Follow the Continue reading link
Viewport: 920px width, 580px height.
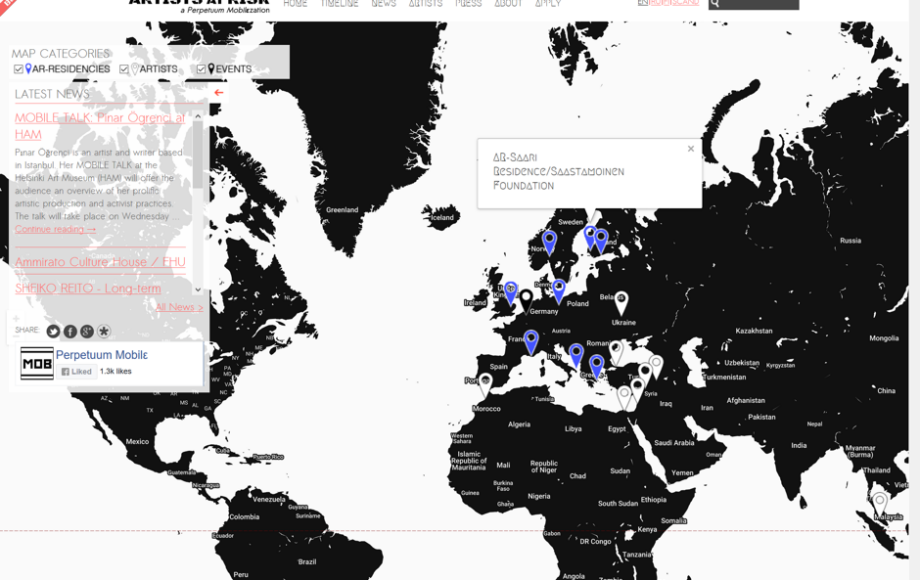pos(55,229)
